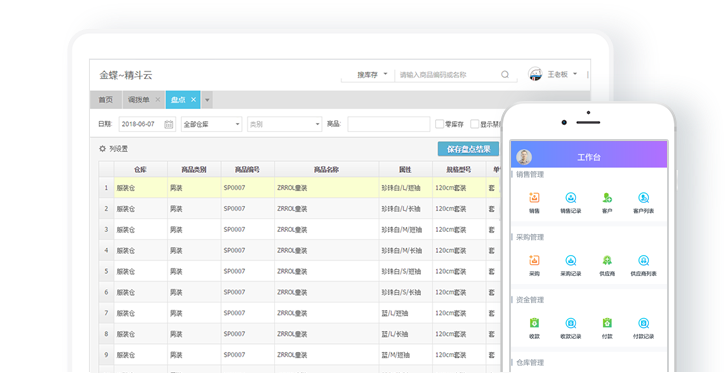The width and height of the screenshot is (728, 373).
Task: Open the 类别 category dropdown
Action: (x=285, y=124)
